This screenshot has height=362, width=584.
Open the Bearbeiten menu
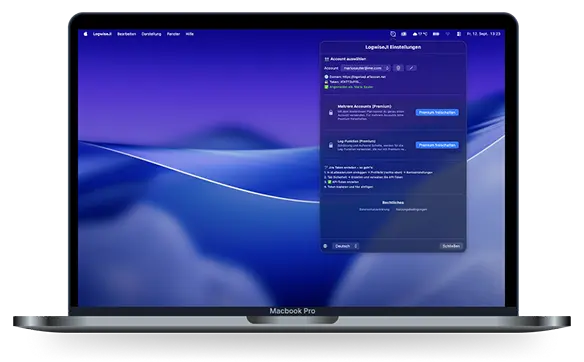point(127,34)
